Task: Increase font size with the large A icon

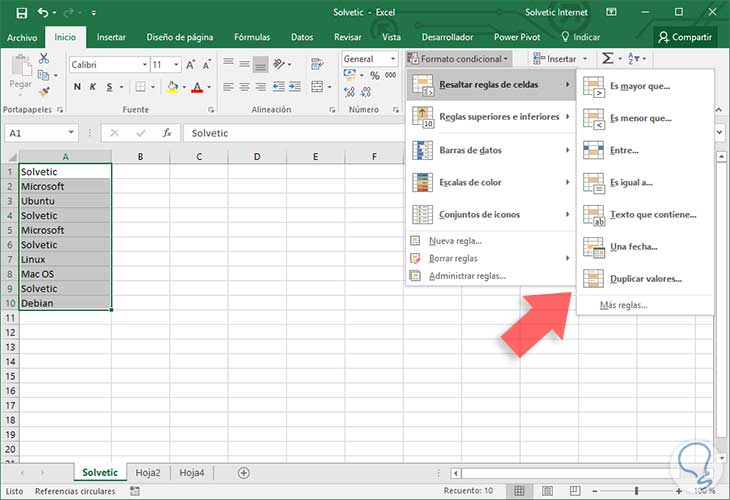Action: [x=190, y=65]
